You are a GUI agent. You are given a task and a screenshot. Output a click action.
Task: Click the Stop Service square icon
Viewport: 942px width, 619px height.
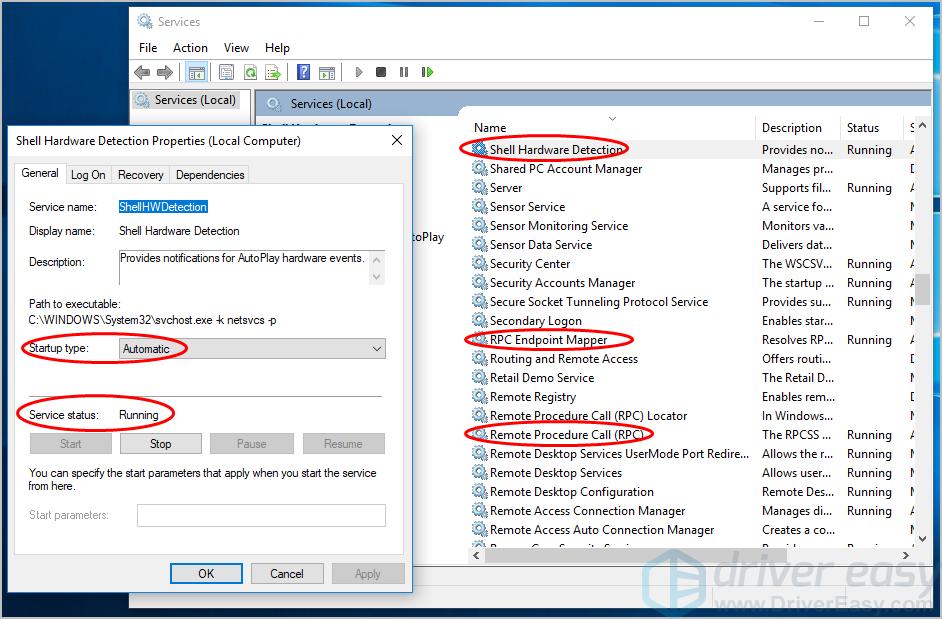coord(381,72)
